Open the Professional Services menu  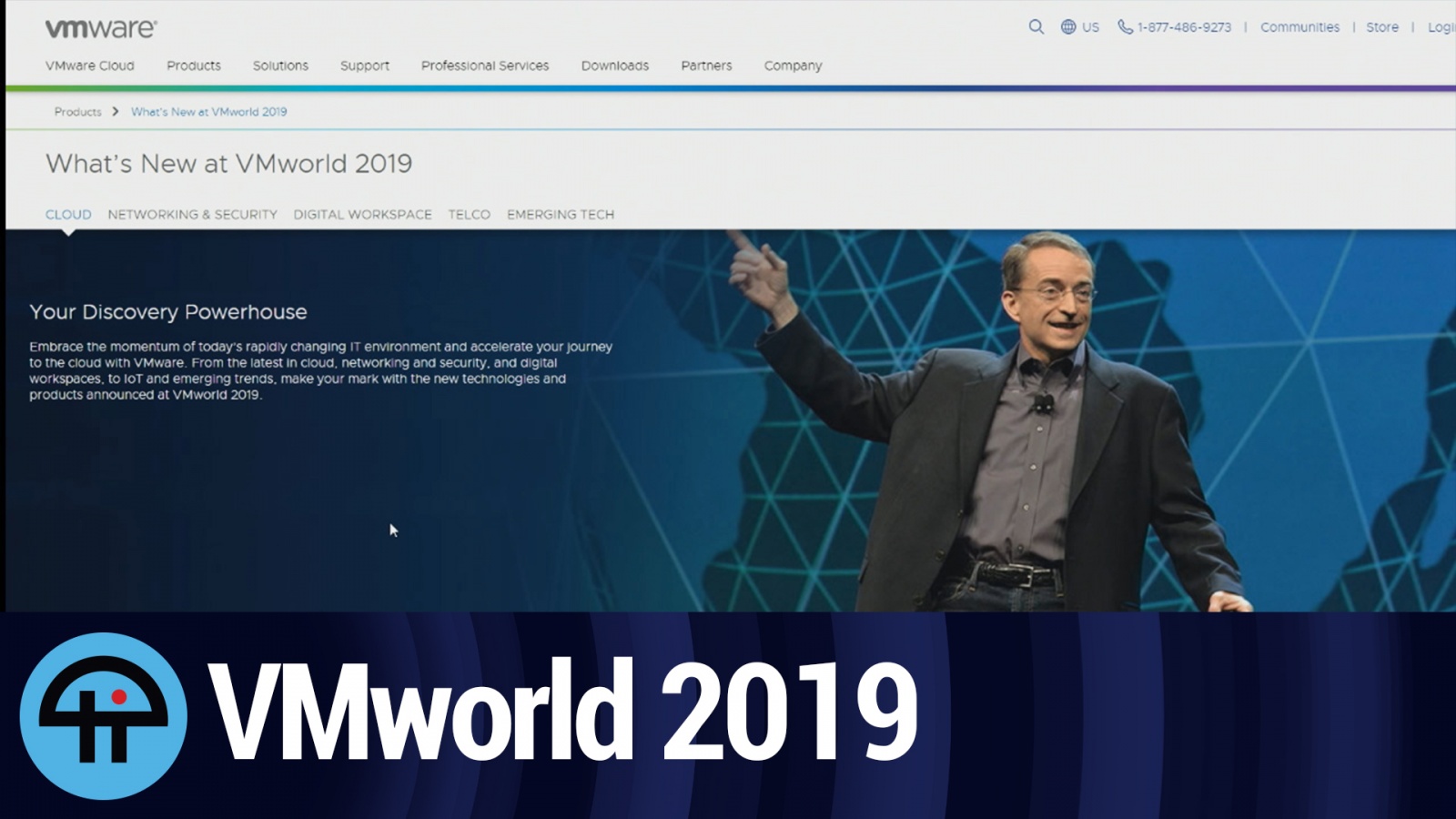click(x=485, y=66)
